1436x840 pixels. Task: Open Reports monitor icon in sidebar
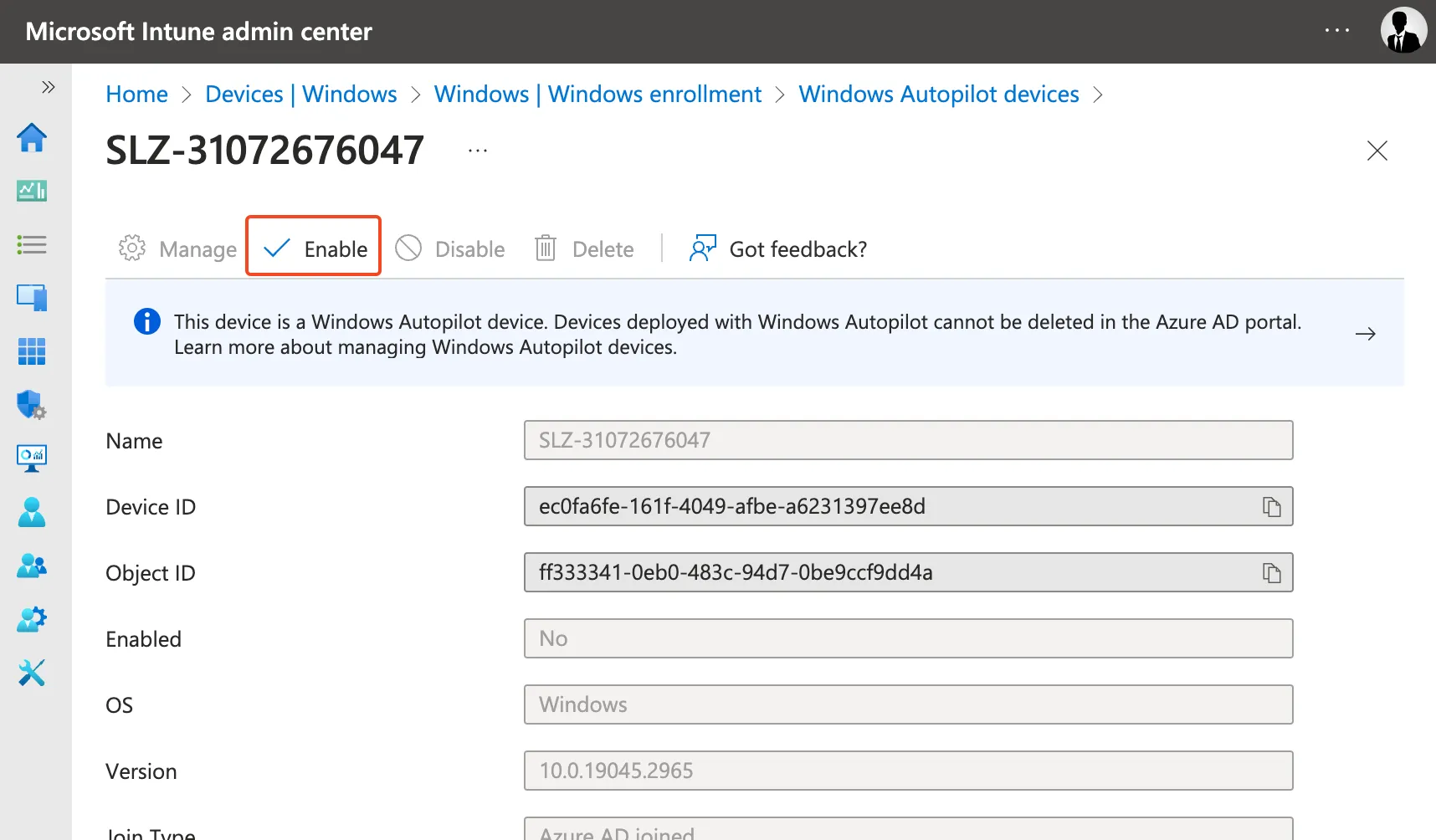pyautogui.click(x=32, y=458)
